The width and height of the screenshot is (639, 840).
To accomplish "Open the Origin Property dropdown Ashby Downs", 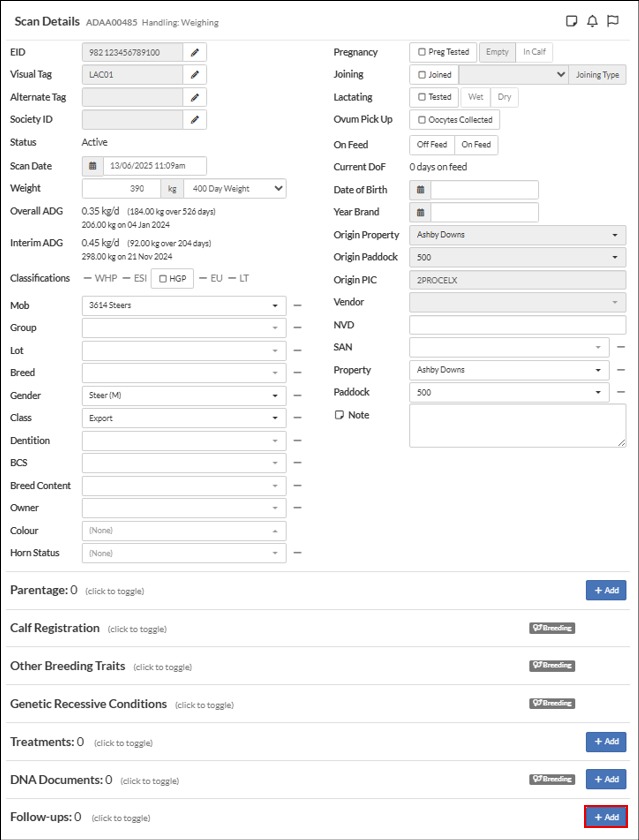I will point(517,235).
